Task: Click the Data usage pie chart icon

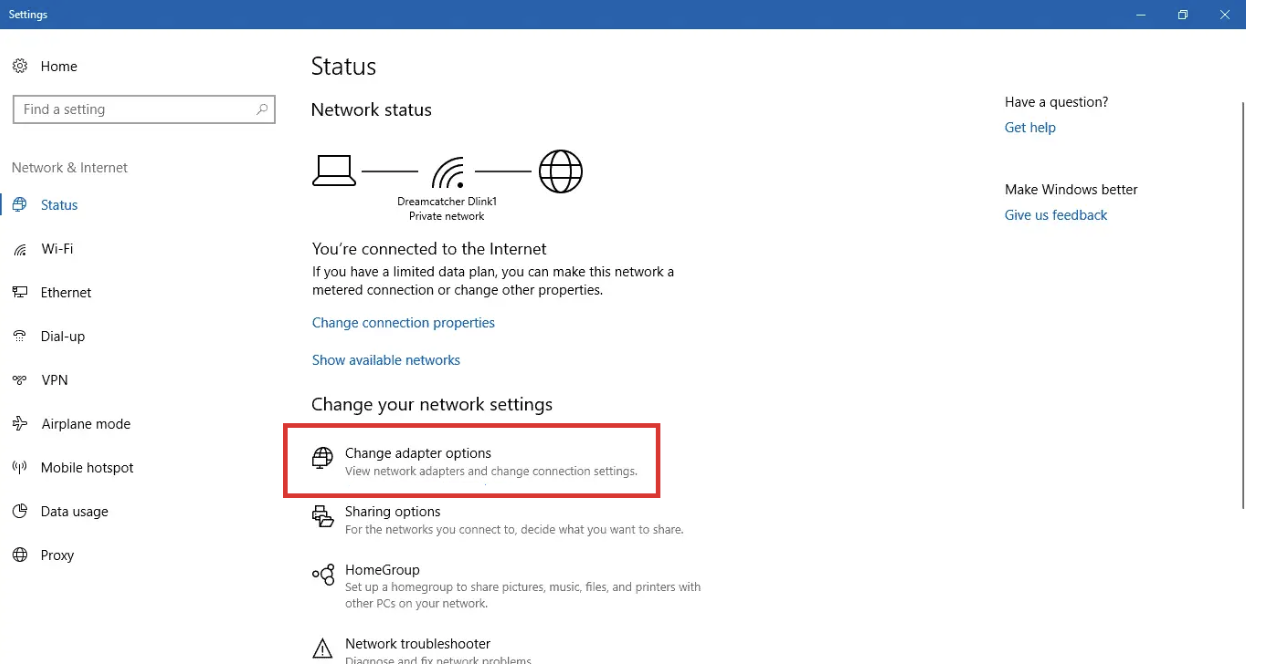Action: tap(20, 511)
